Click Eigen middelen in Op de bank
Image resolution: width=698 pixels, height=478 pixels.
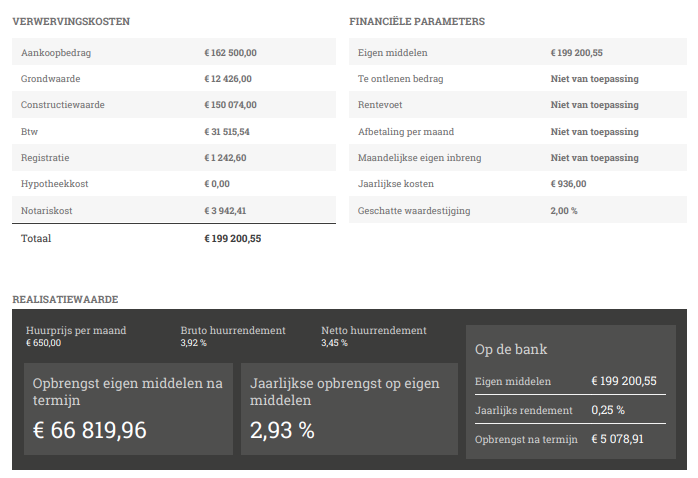coord(513,381)
